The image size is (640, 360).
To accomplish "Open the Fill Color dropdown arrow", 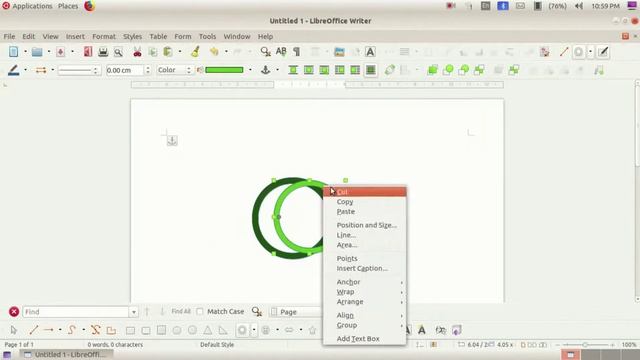I will pyautogui.click(x=250, y=70).
